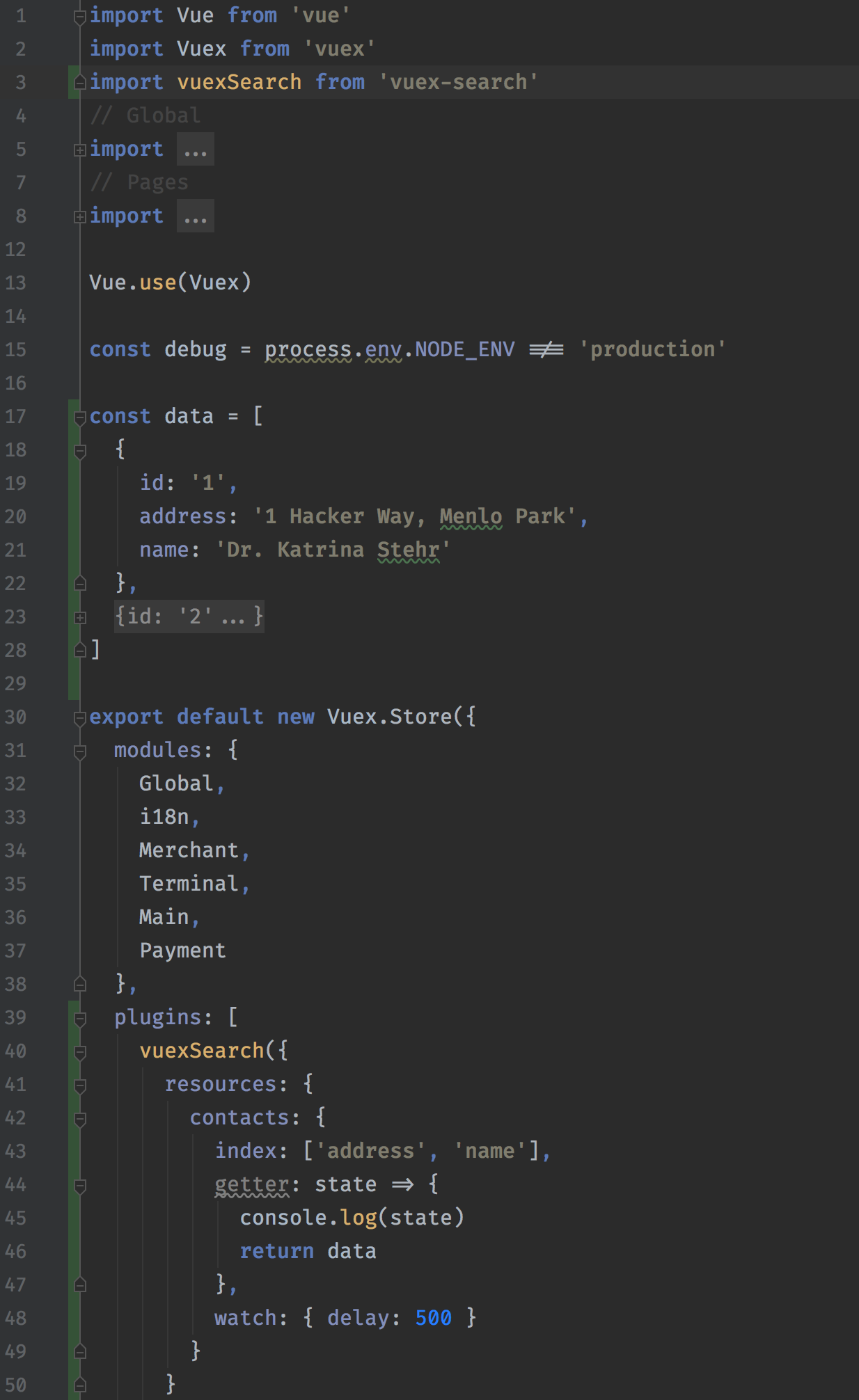Click the '// Pages' comment
This screenshot has width=859, height=1400.
click(139, 182)
